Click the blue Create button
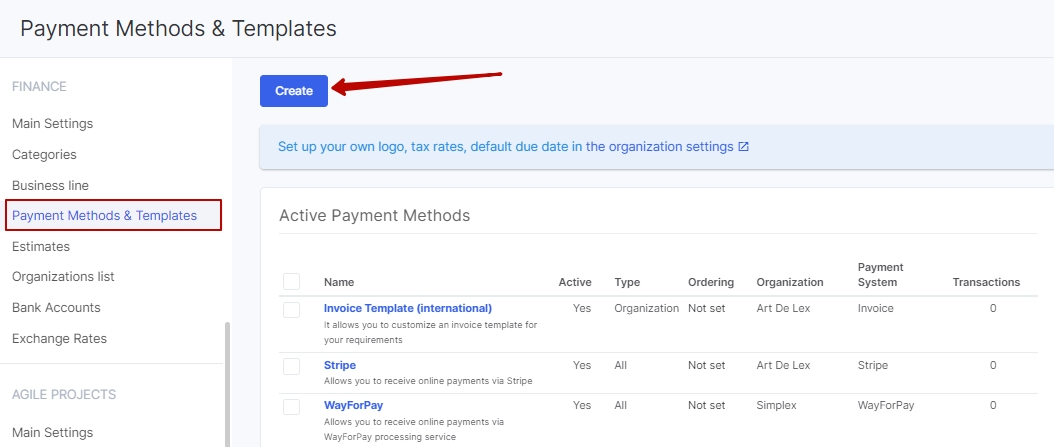Viewport: 1054px width, 447px height. pos(294,91)
